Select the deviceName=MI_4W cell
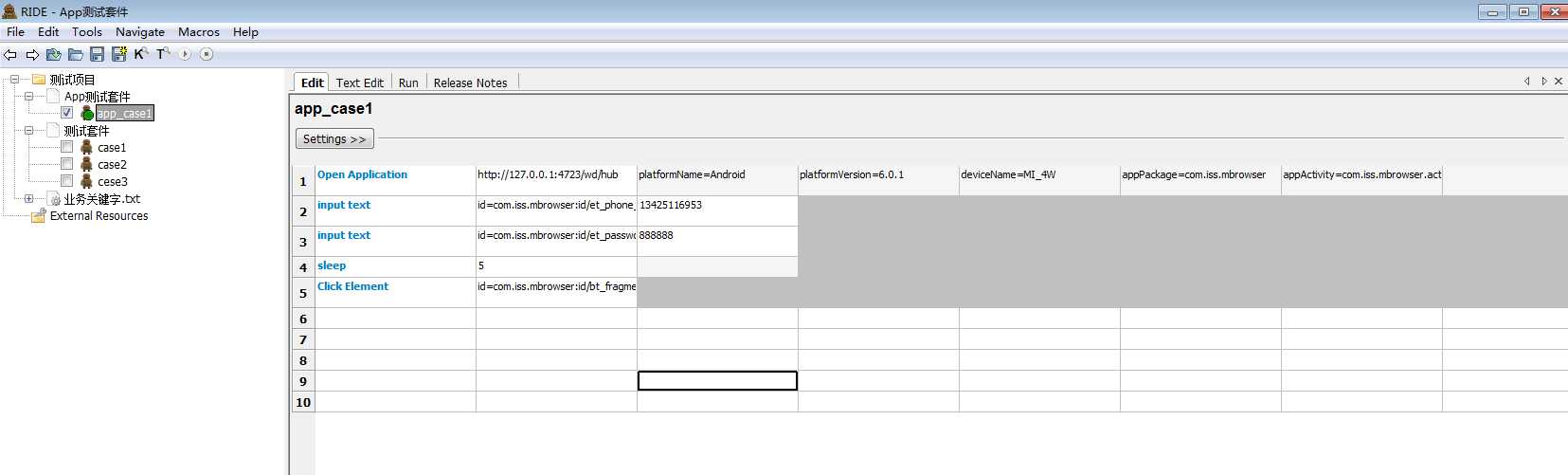This screenshot has height=475, width=1568. [x=1039, y=181]
